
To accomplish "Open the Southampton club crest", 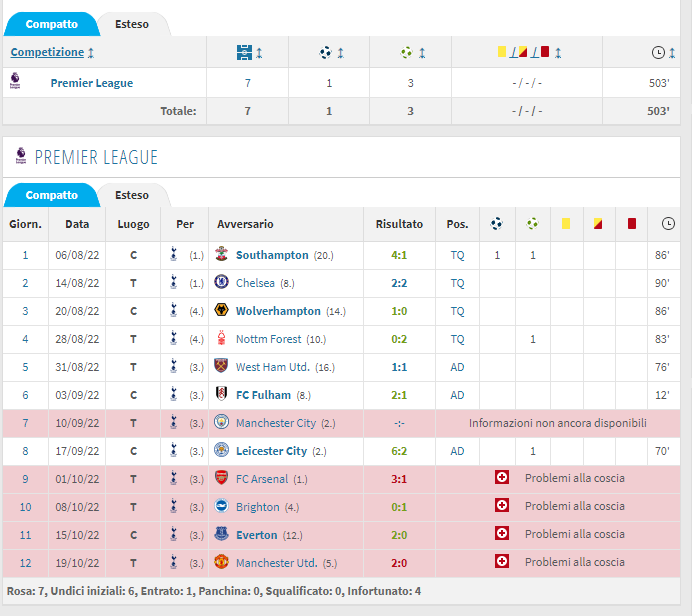I will pos(222,254).
